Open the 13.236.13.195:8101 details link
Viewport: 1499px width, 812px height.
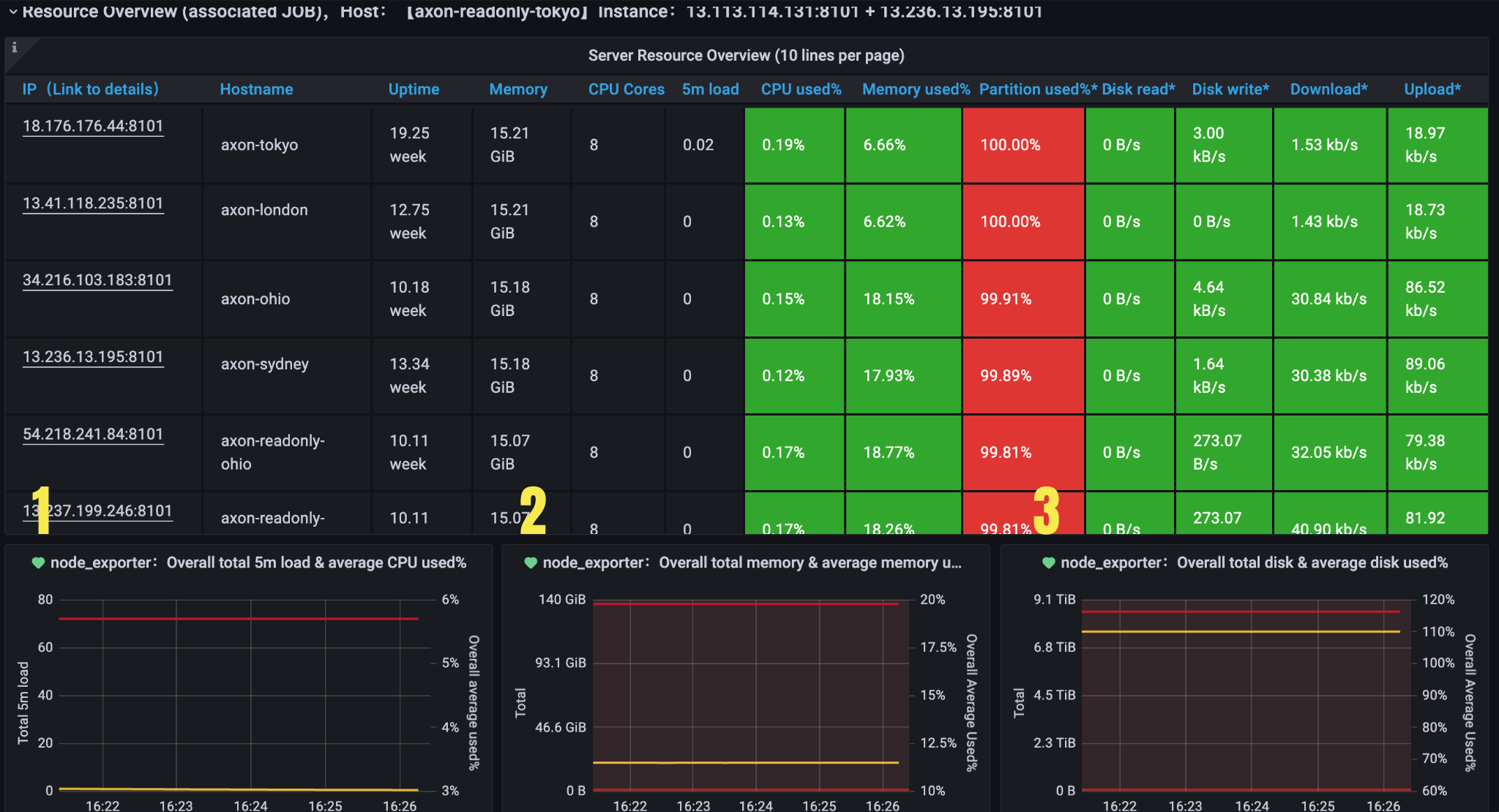pyautogui.click(x=93, y=357)
